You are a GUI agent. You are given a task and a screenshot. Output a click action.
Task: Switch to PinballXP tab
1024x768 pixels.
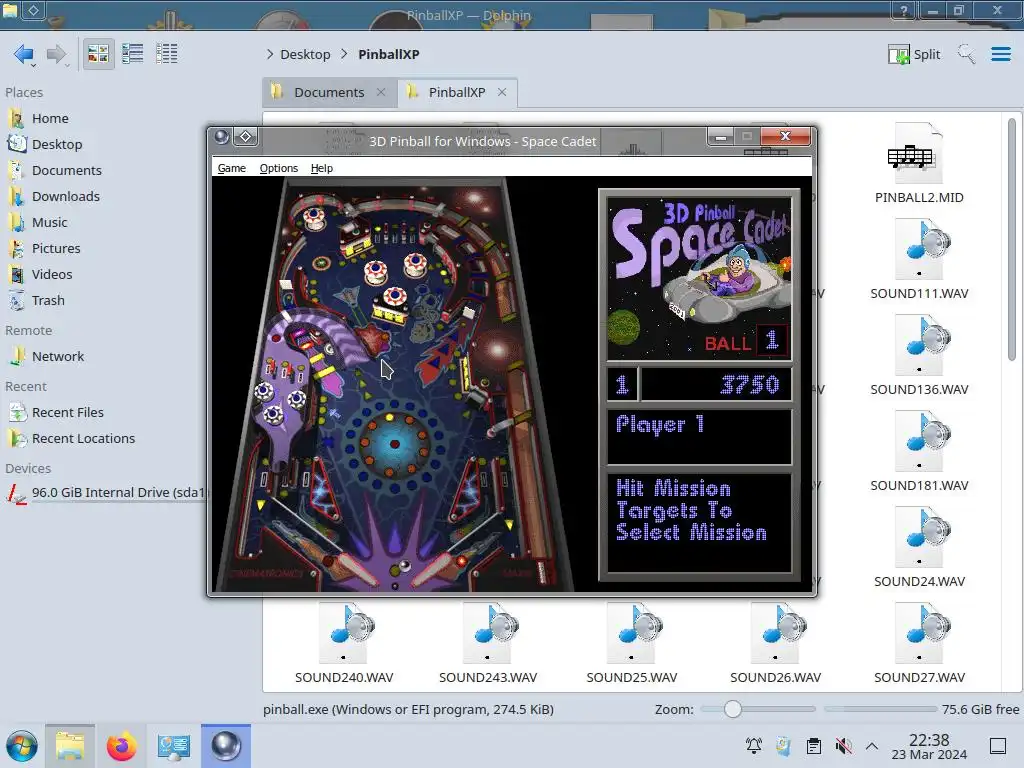pos(456,93)
